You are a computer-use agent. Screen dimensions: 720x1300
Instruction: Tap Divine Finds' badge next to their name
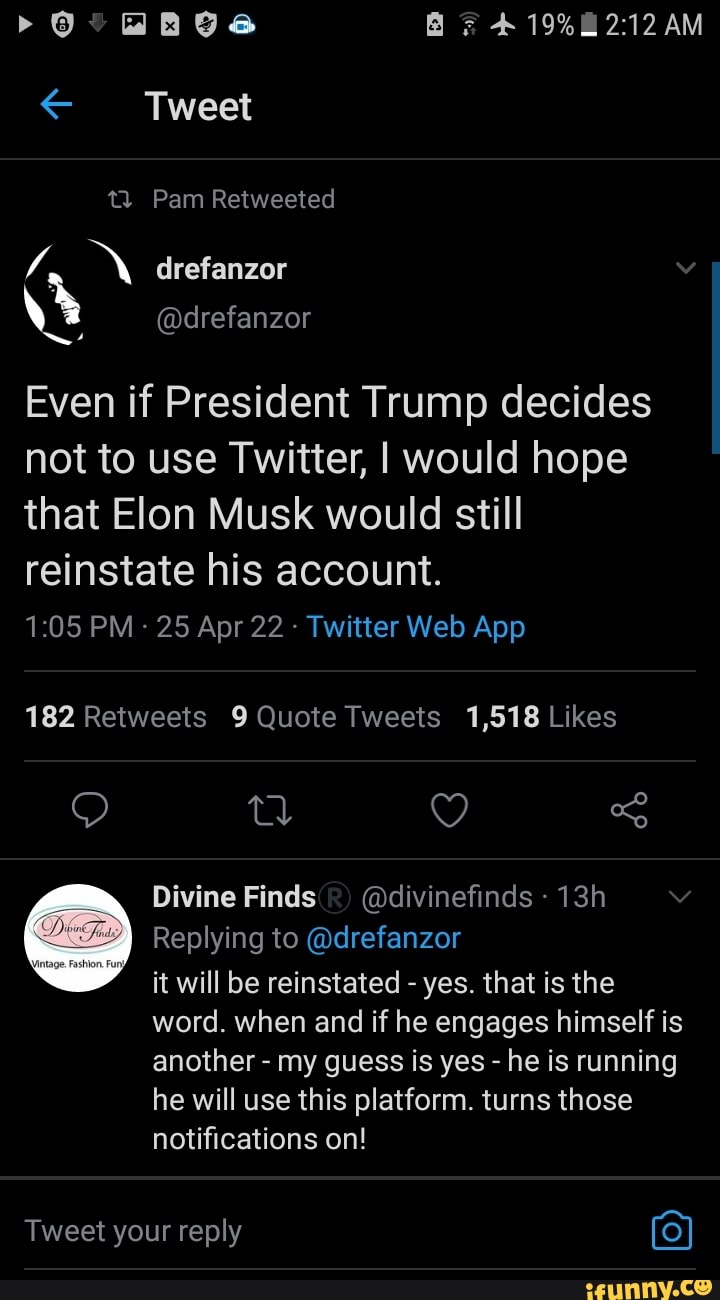click(x=335, y=896)
